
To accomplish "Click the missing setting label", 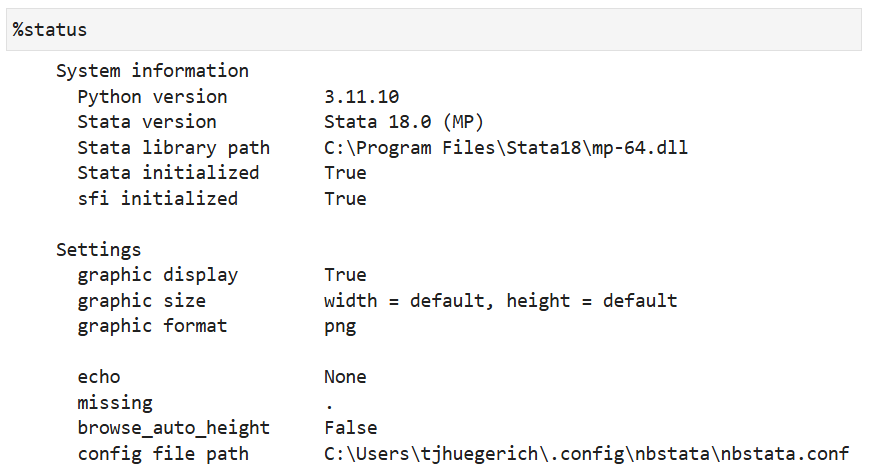I will (115, 403).
